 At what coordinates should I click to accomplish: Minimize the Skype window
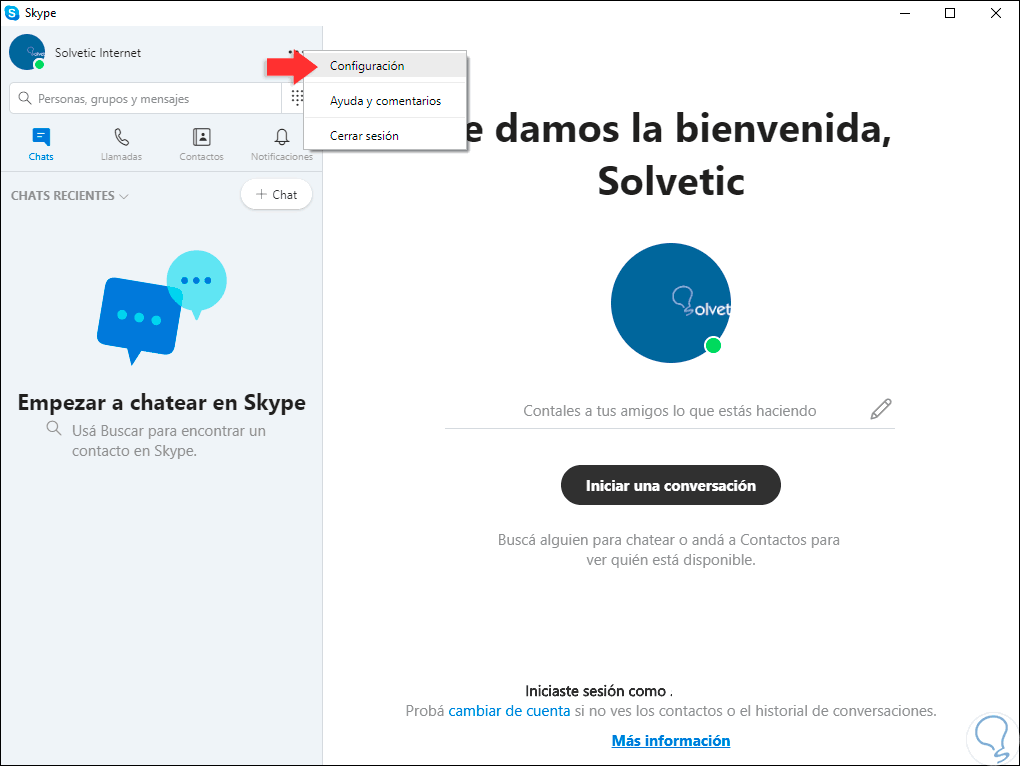[x=905, y=13]
